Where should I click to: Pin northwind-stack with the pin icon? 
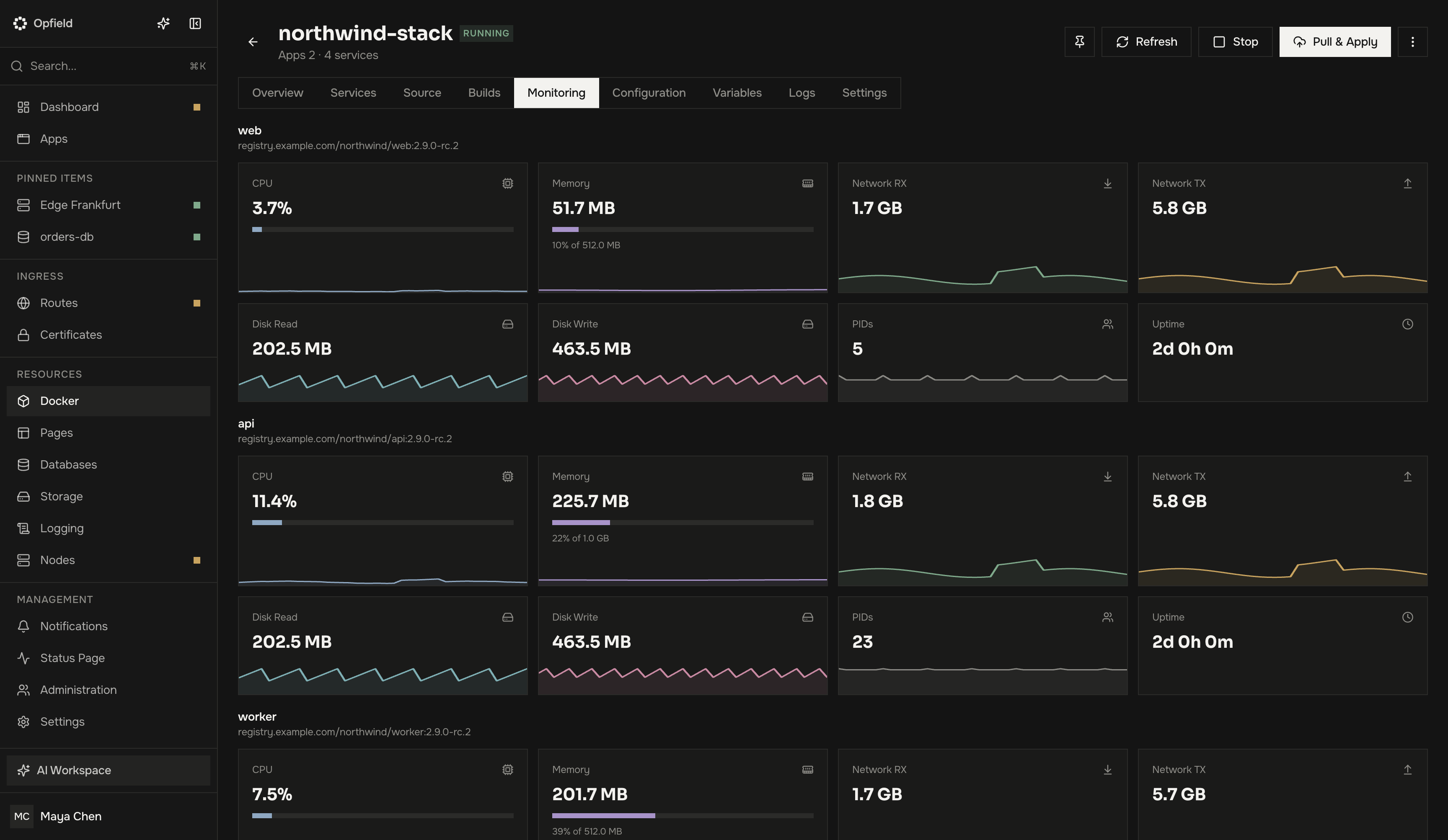coord(1079,42)
